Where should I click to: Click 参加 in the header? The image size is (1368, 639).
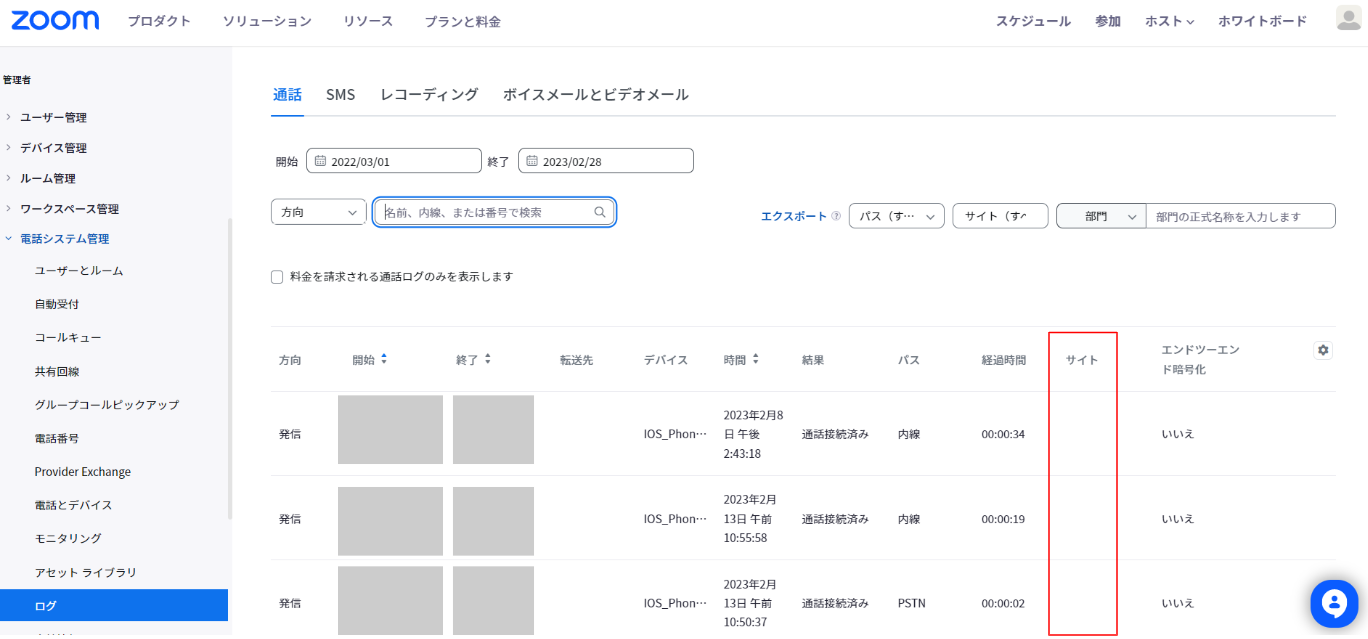(x=1108, y=21)
